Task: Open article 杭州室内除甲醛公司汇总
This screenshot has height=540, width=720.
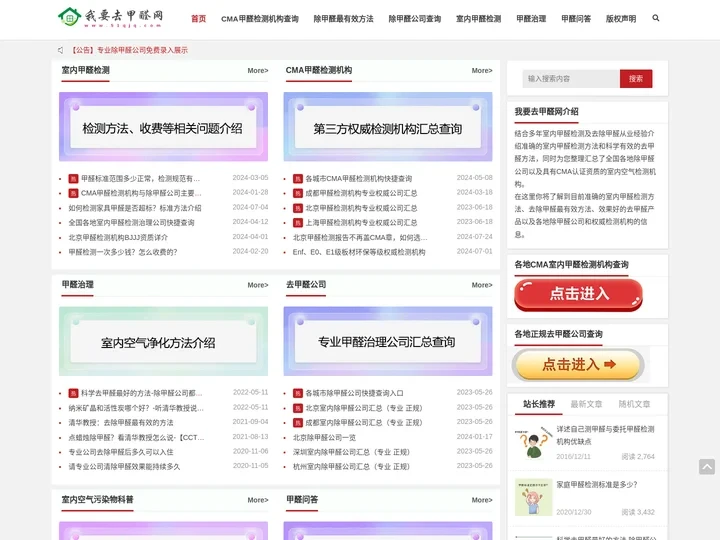Action: click(x=351, y=467)
